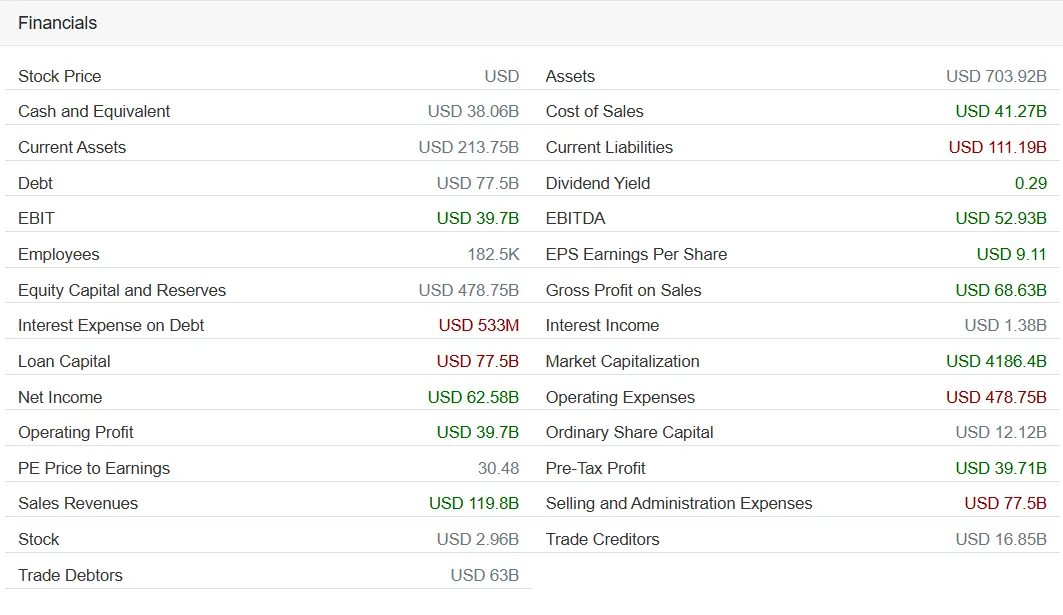This screenshot has height=615, width=1063.
Task: Open the Stock Price link
Action: (60, 76)
